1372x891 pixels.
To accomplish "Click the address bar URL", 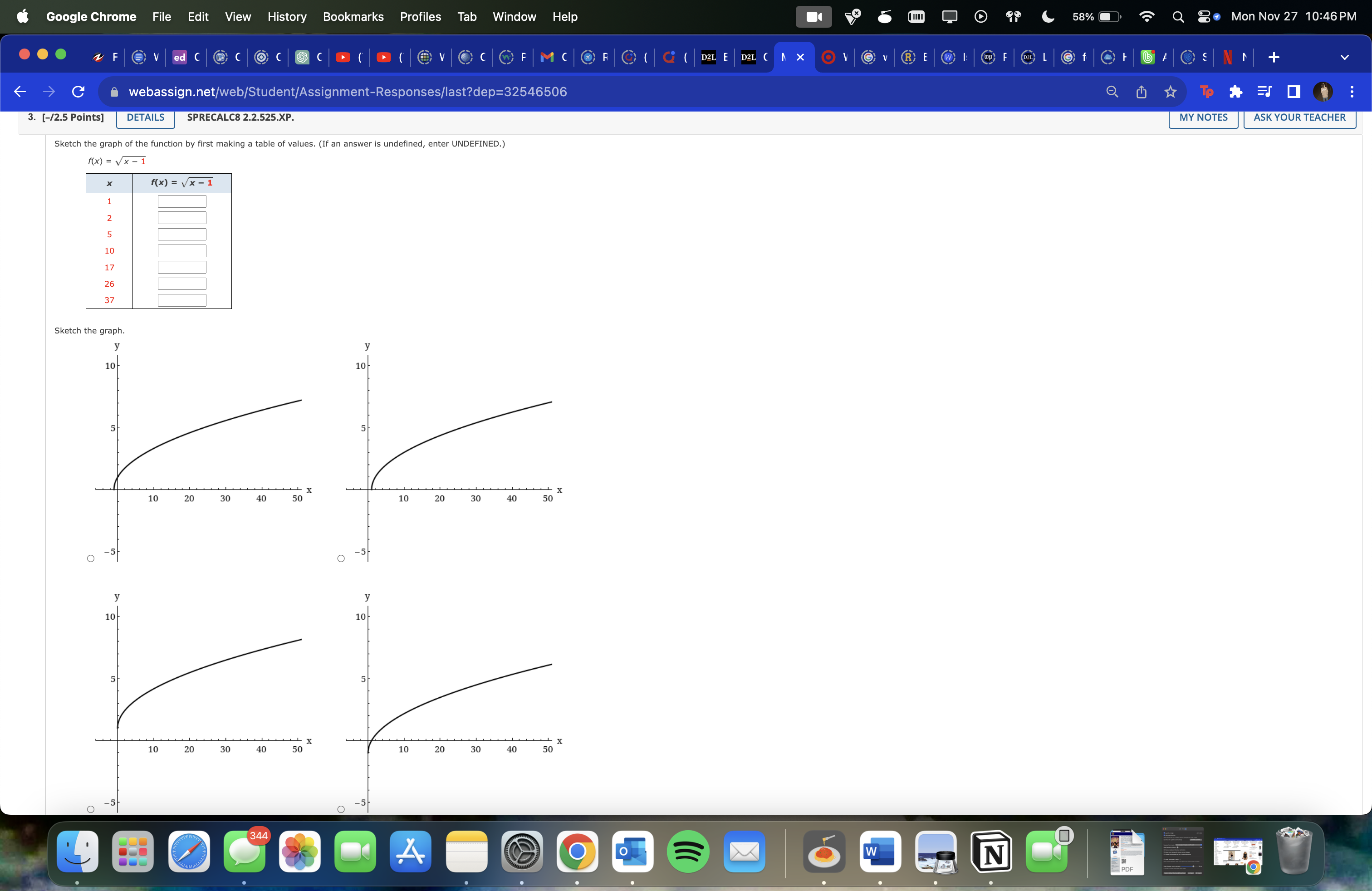I will (x=348, y=92).
